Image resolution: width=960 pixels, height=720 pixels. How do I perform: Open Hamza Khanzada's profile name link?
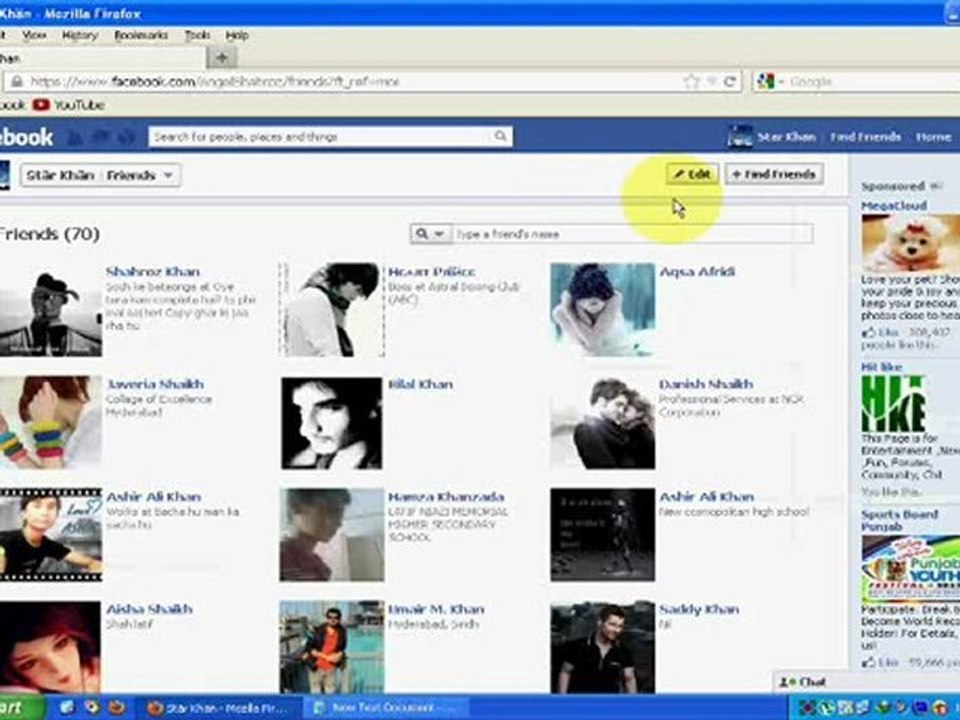coord(446,497)
